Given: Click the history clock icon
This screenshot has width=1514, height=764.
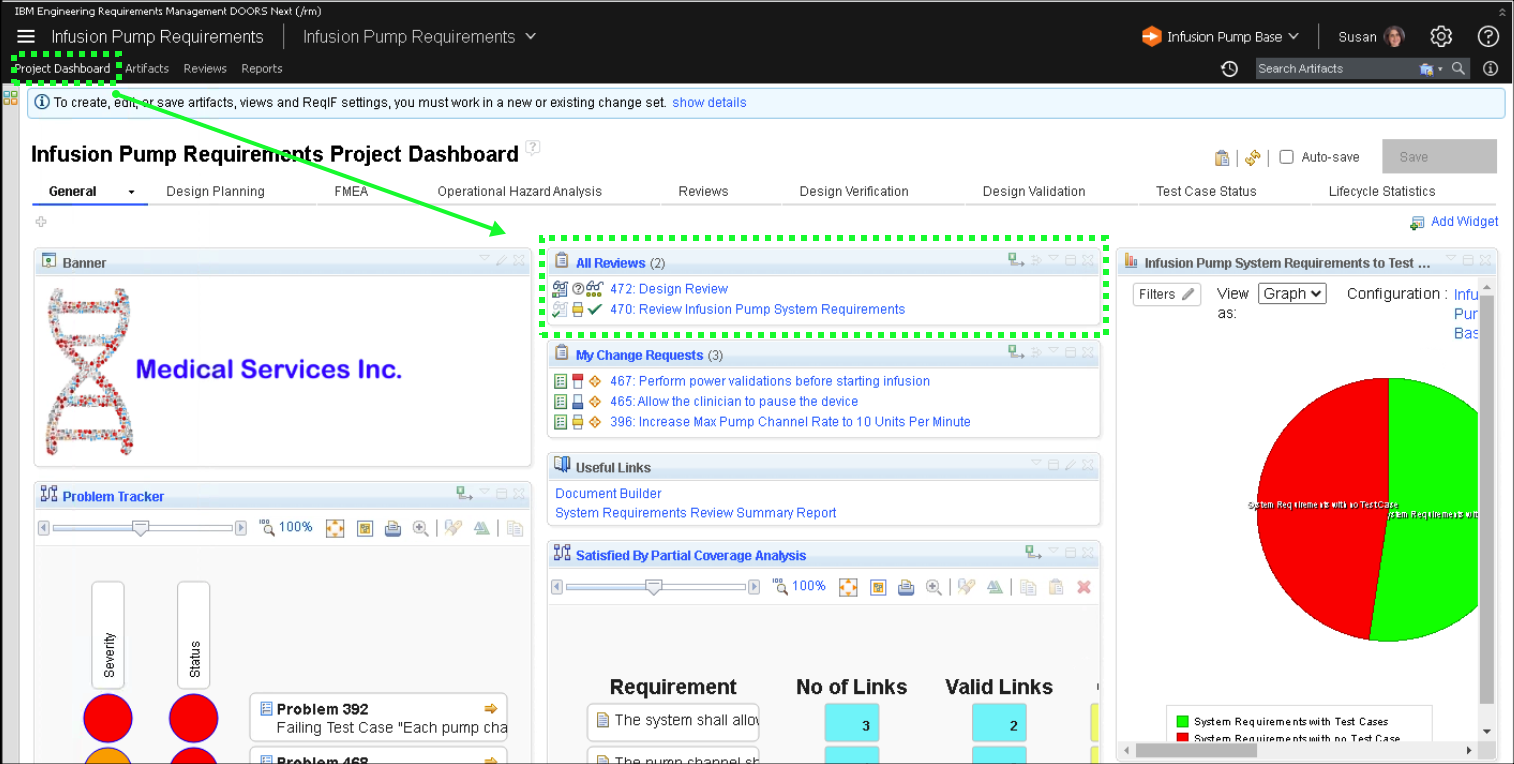Looking at the screenshot, I should tap(1230, 69).
